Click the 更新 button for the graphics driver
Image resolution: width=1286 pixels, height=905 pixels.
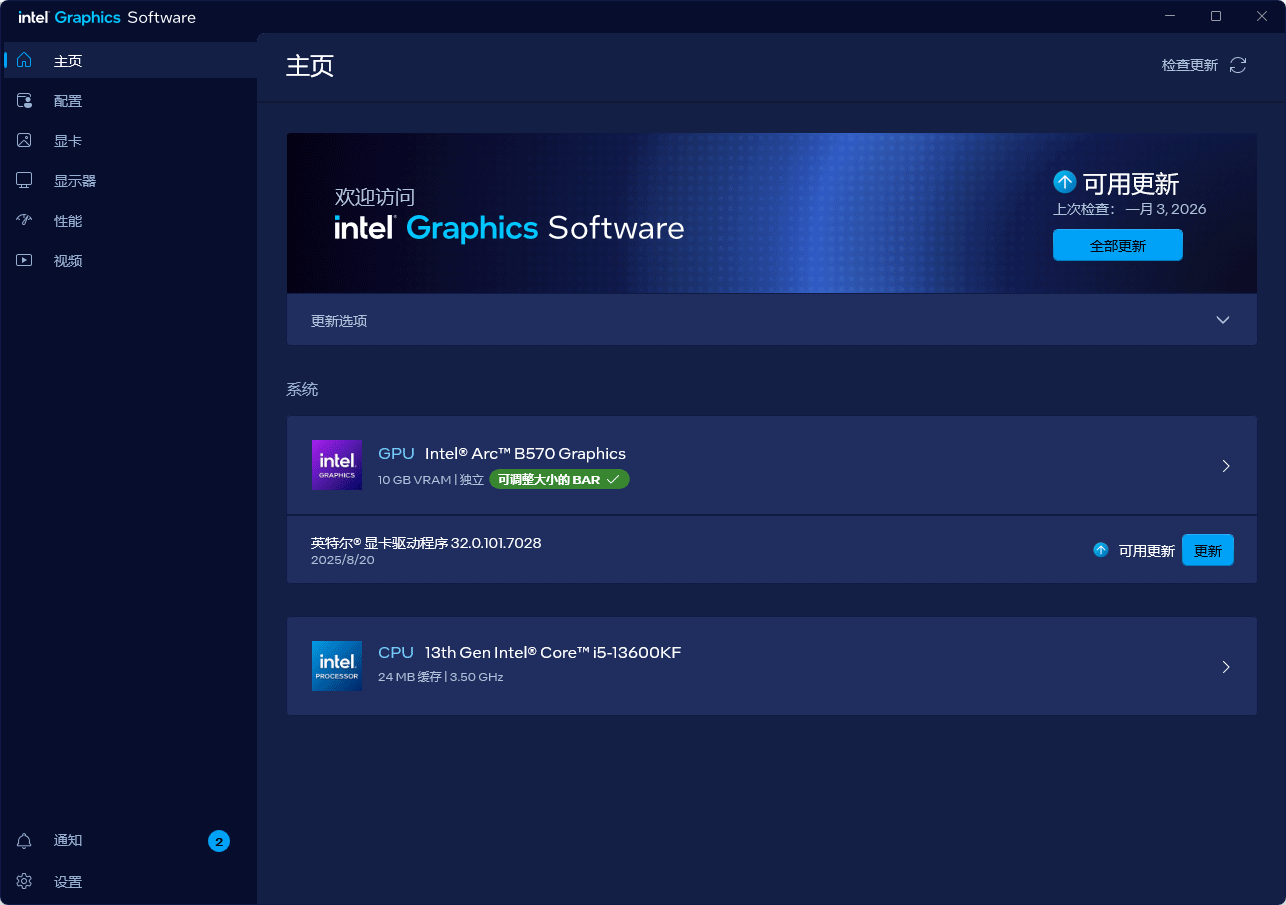tap(1208, 550)
